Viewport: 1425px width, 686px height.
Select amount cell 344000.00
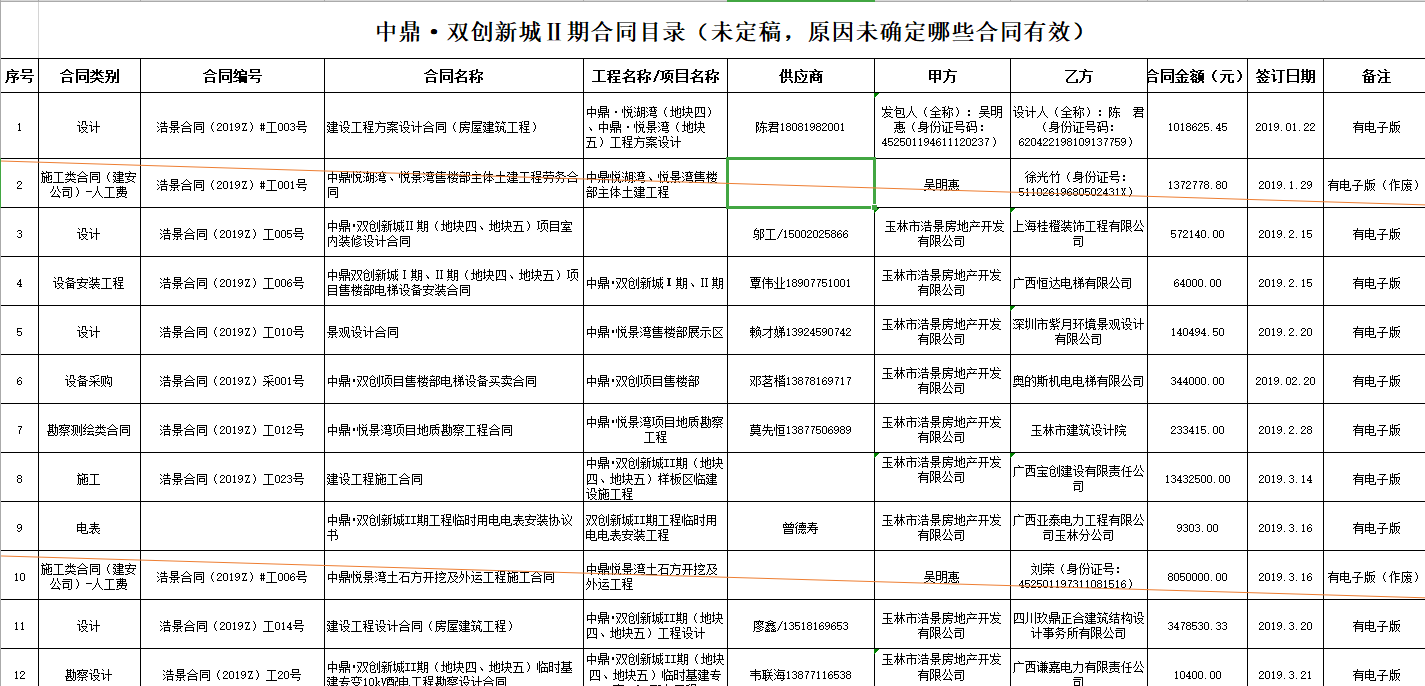pyautogui.click(x=1197, y=381)
